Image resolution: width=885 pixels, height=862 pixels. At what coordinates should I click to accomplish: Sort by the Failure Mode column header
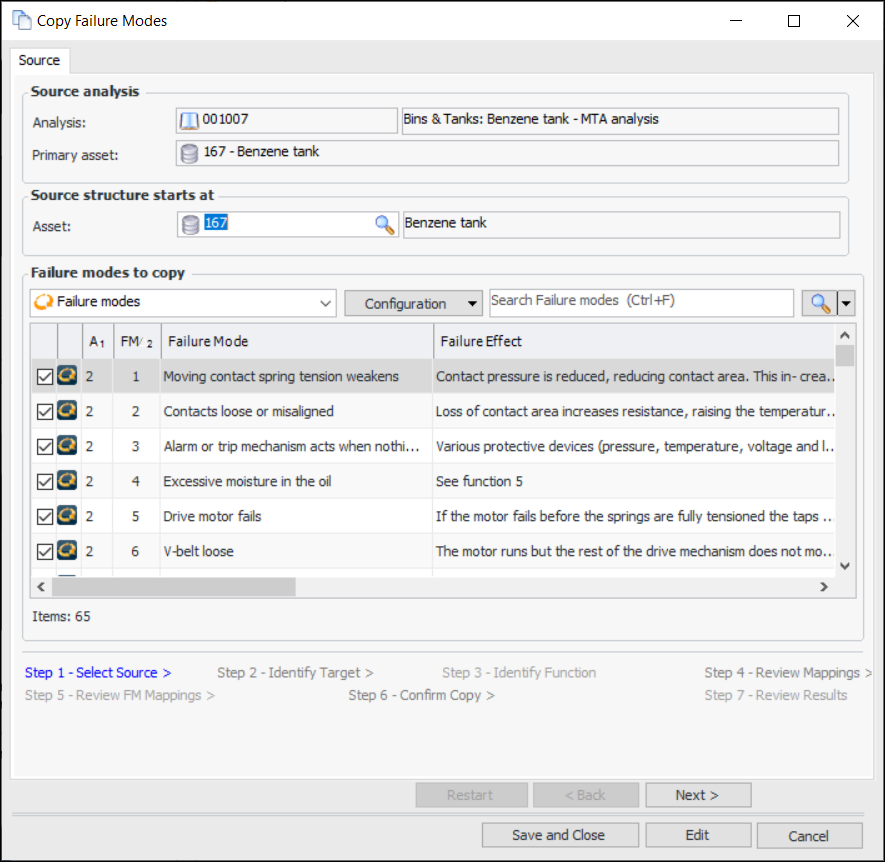296,341
